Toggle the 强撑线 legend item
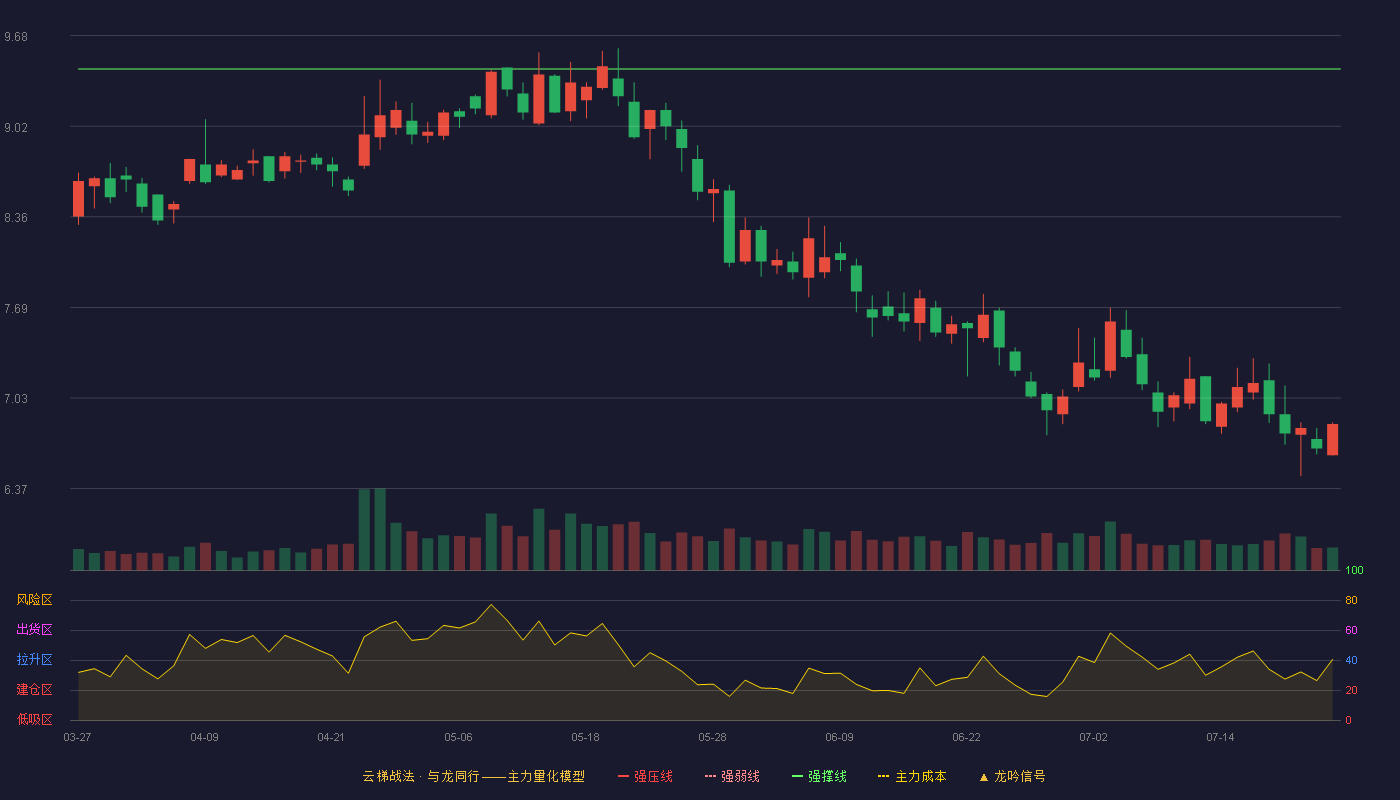 click(x=819, y=776)
